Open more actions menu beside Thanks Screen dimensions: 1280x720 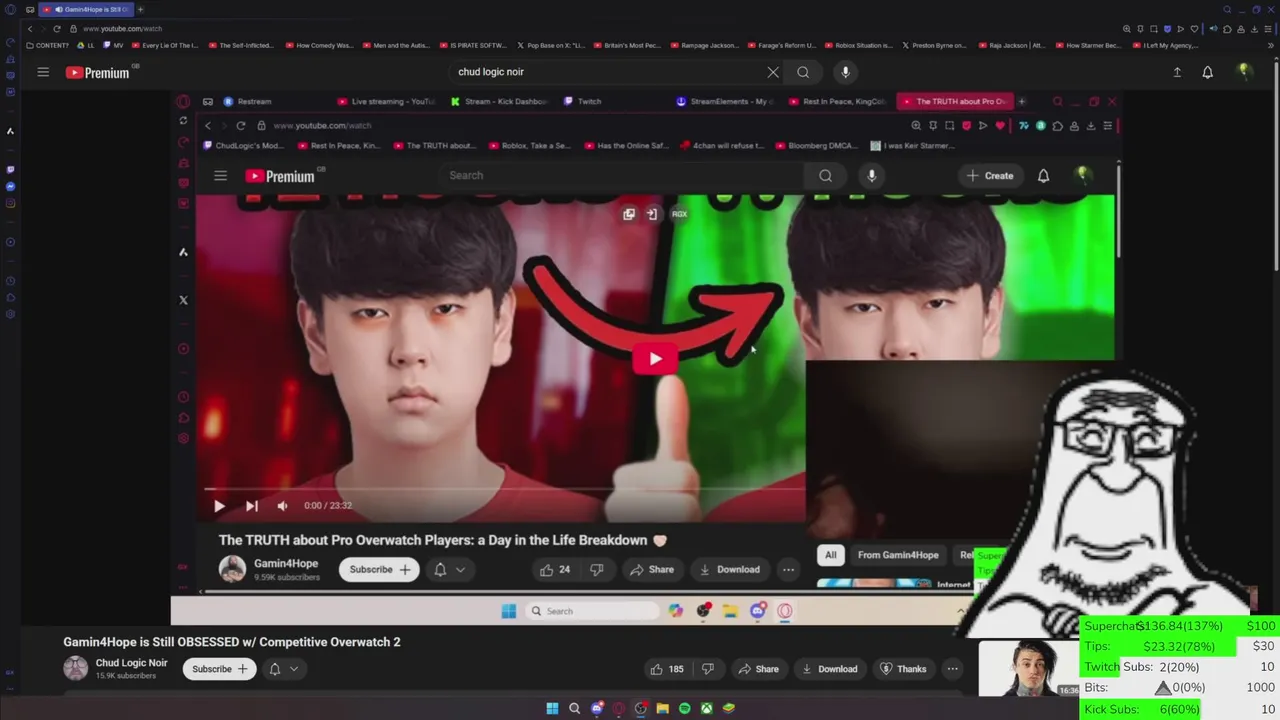pos(952,669)
